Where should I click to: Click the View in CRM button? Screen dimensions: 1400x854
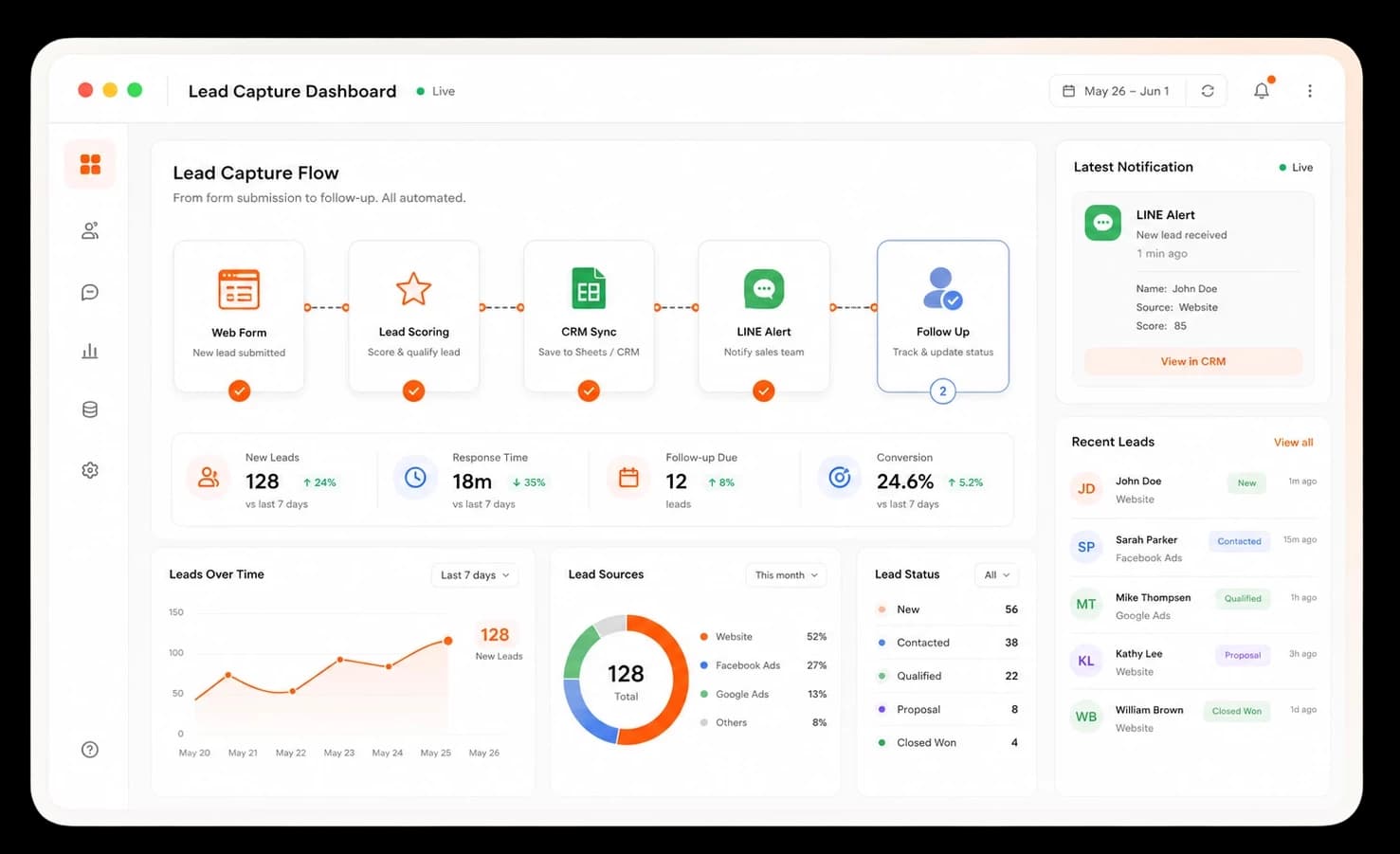(1193, 361)
